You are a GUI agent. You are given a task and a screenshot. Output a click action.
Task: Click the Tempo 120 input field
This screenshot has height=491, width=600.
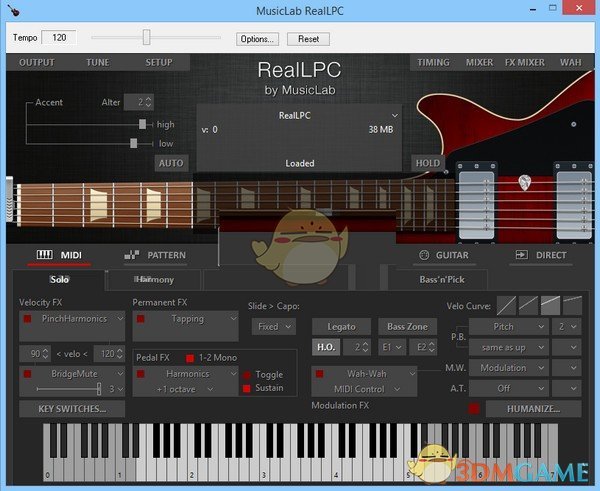click(x=59, y=38)
